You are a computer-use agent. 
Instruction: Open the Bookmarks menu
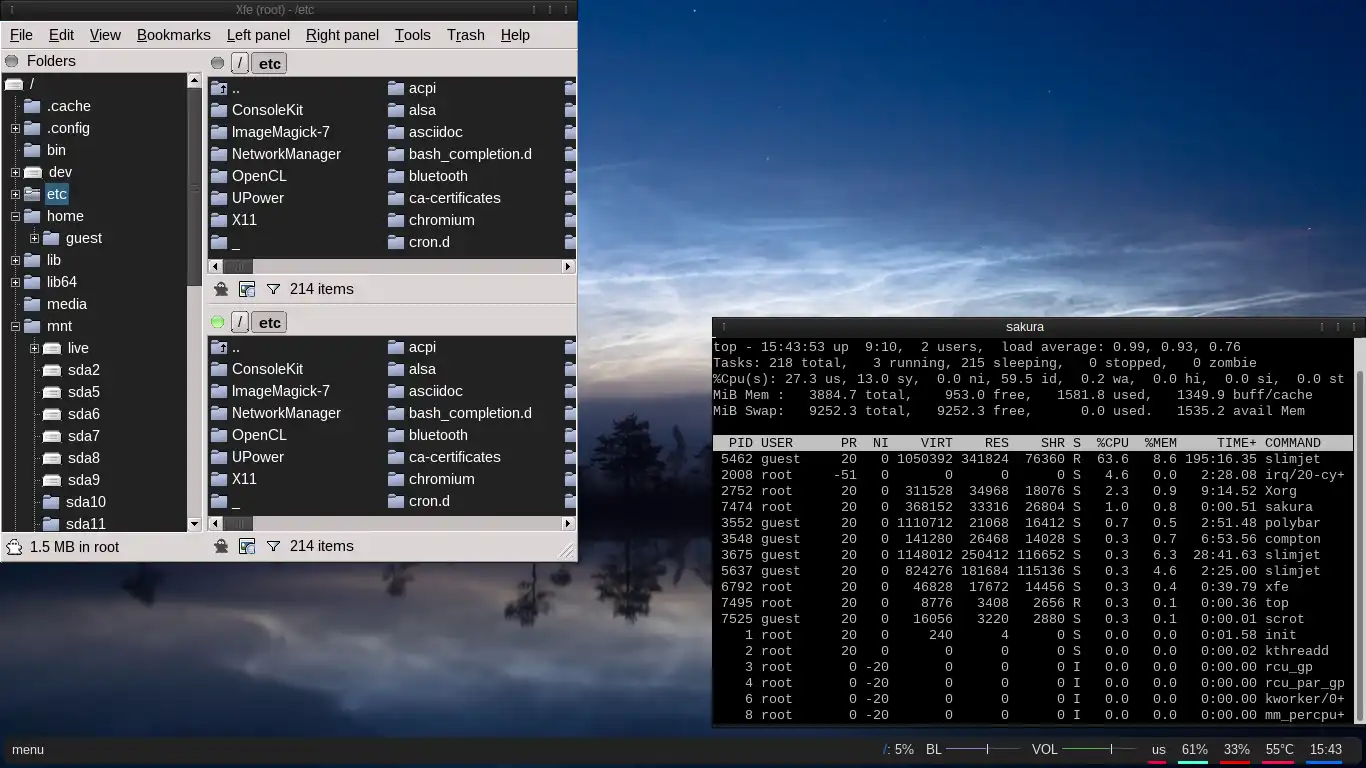click(x=174, y=35)
